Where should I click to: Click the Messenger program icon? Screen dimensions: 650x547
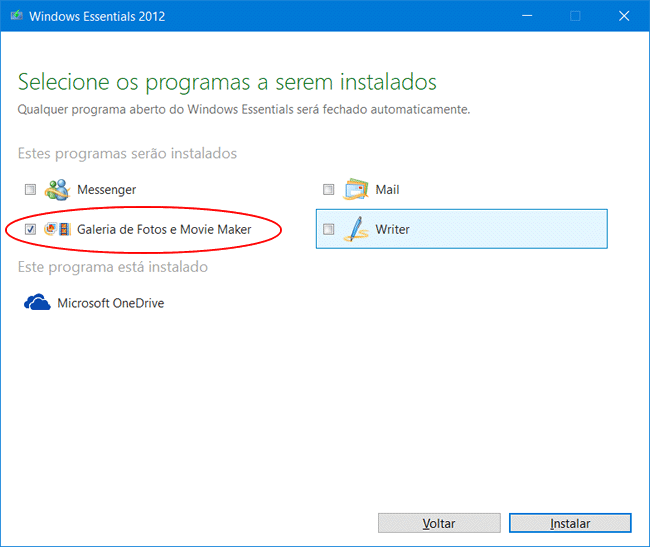click(x=57, y=189)
